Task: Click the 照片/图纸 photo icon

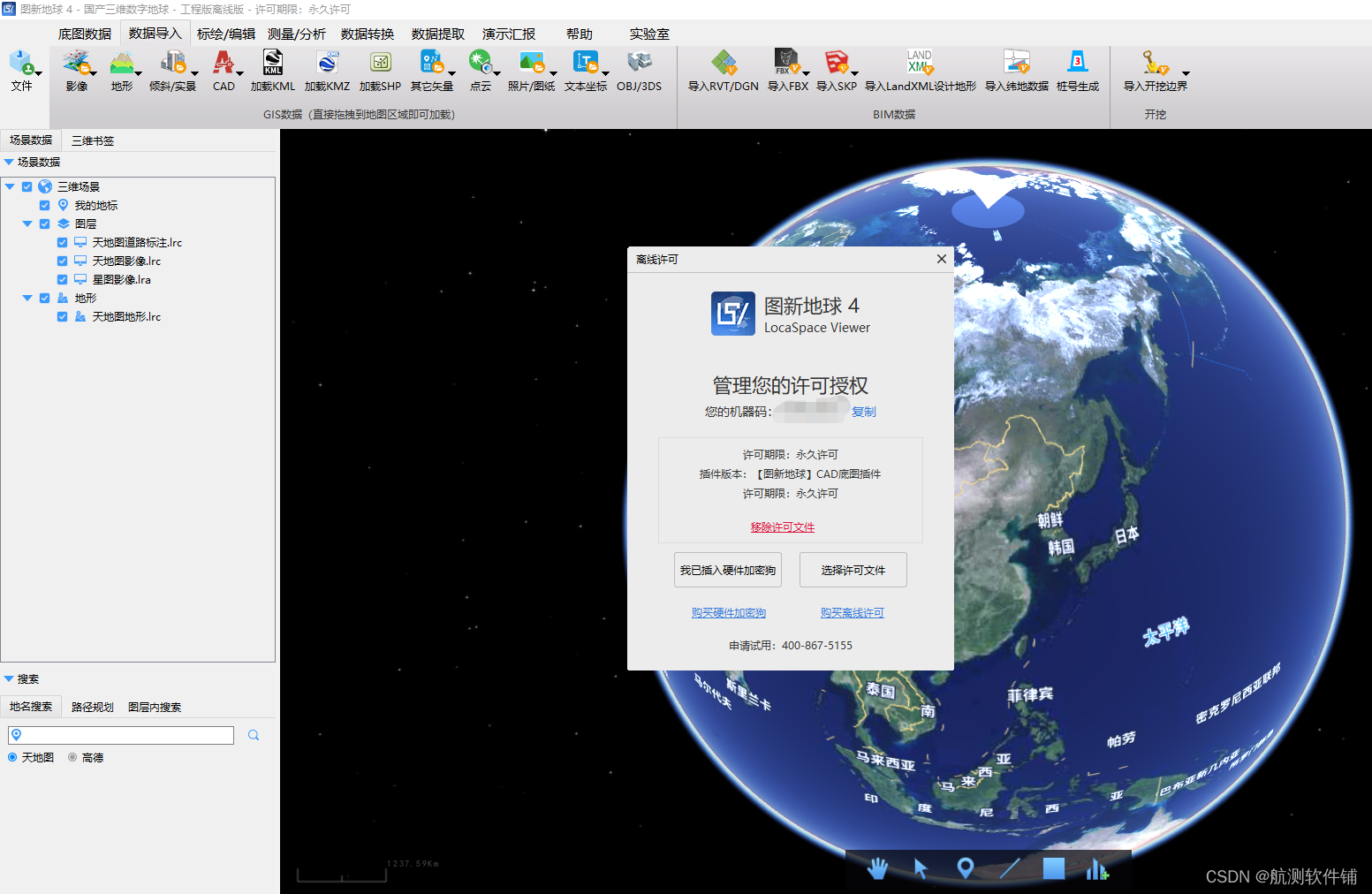Action: tap(532, 63)
